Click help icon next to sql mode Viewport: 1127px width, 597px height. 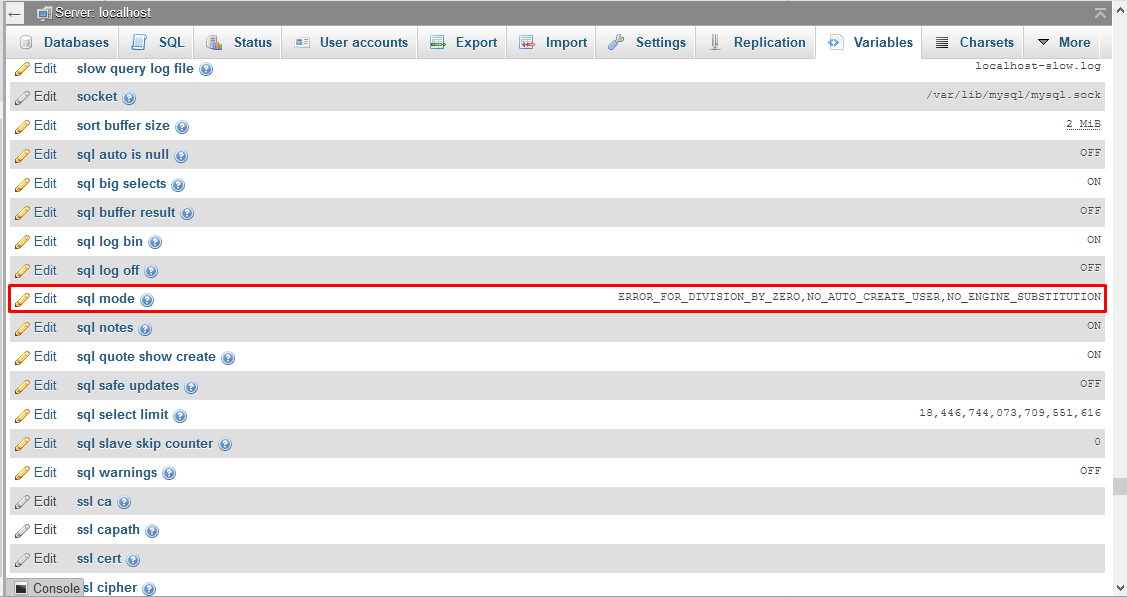pyautogui.click(x=147, y=300)
